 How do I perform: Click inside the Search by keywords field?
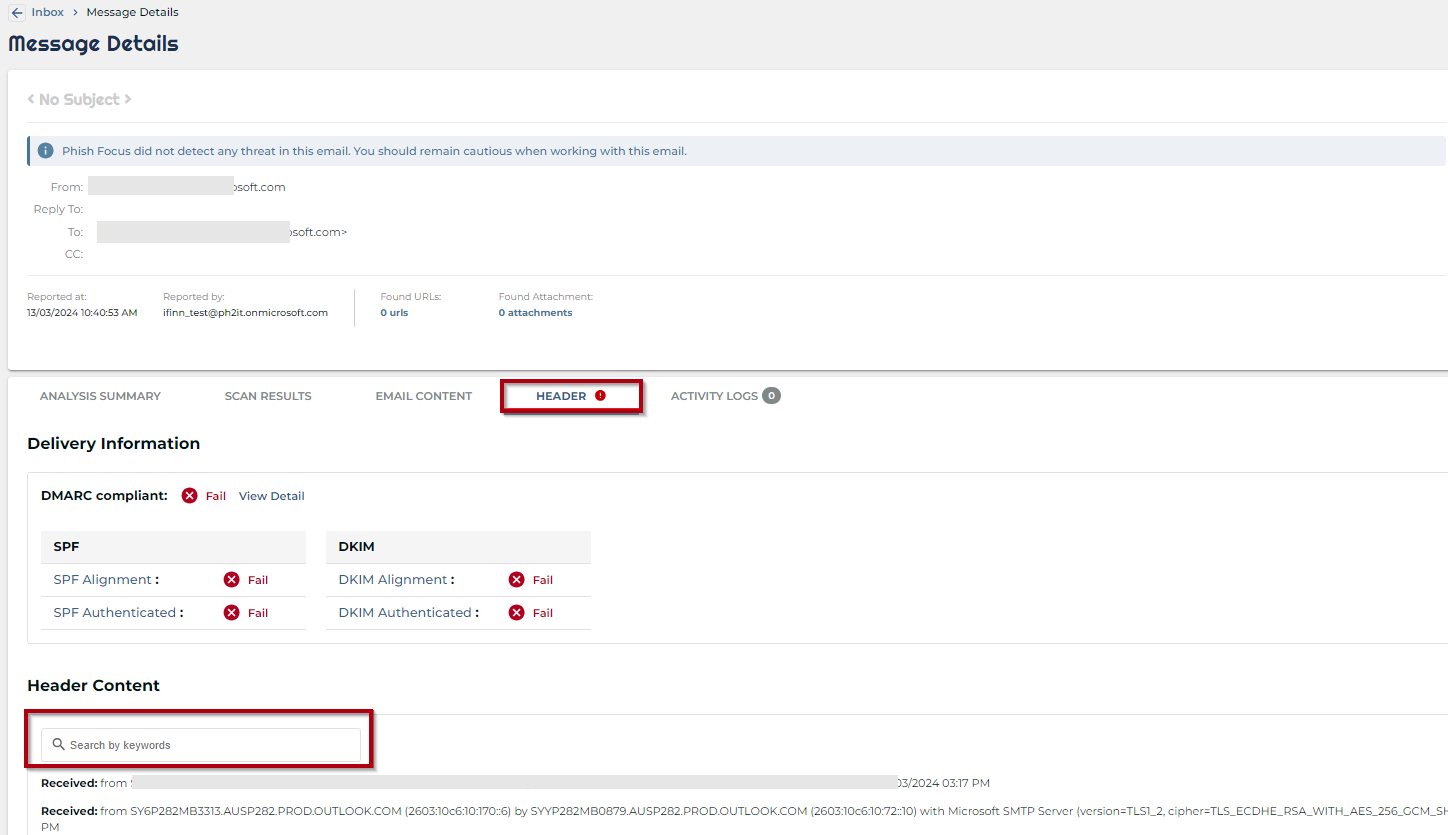point(200,744)
